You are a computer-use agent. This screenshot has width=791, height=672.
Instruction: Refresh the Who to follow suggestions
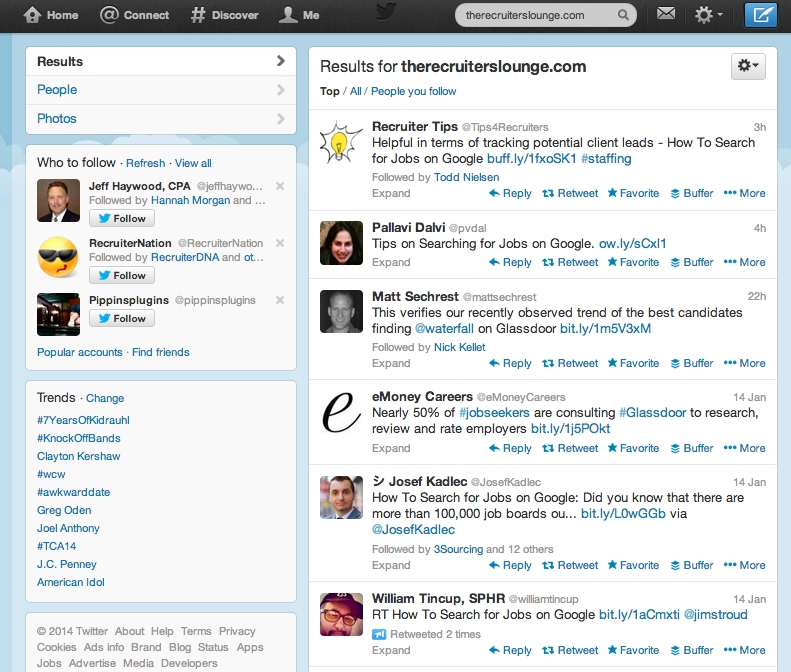point(145,163)
